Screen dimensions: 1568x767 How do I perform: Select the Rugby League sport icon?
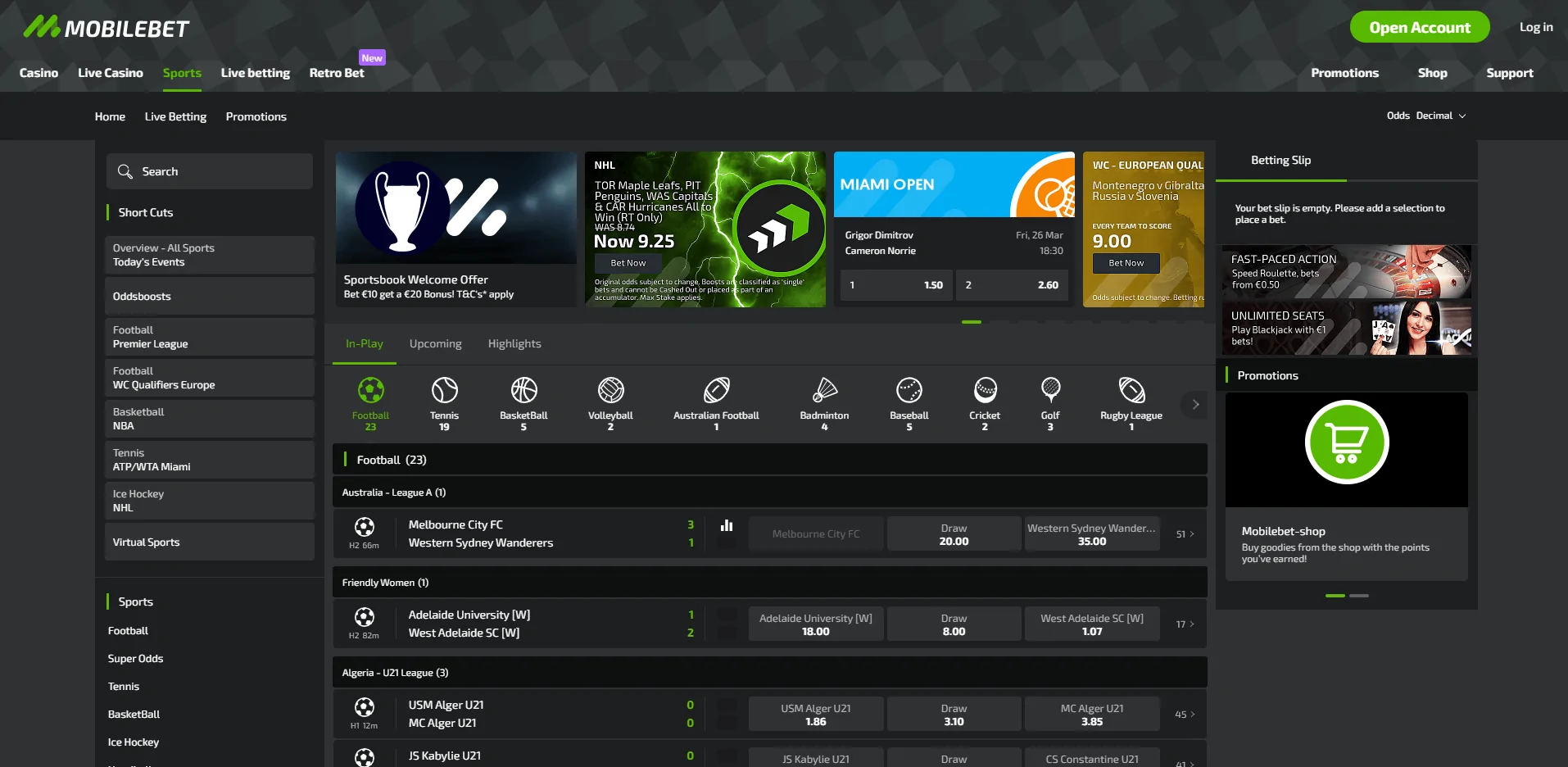pyautogui.click(x=1131, y=390)
